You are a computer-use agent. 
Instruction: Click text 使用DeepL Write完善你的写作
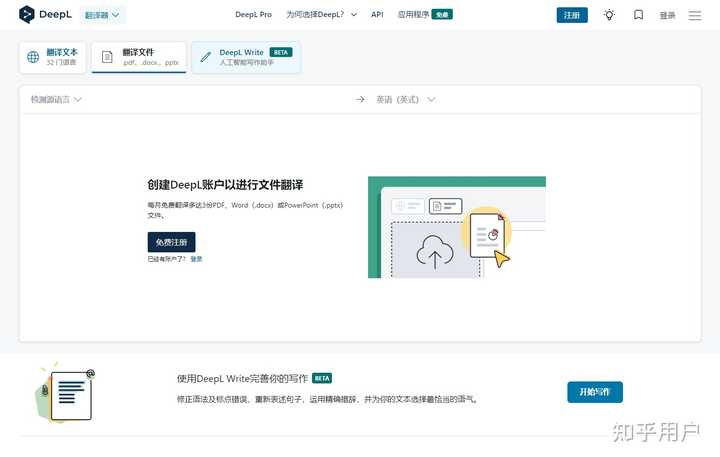tap(242, 378)
